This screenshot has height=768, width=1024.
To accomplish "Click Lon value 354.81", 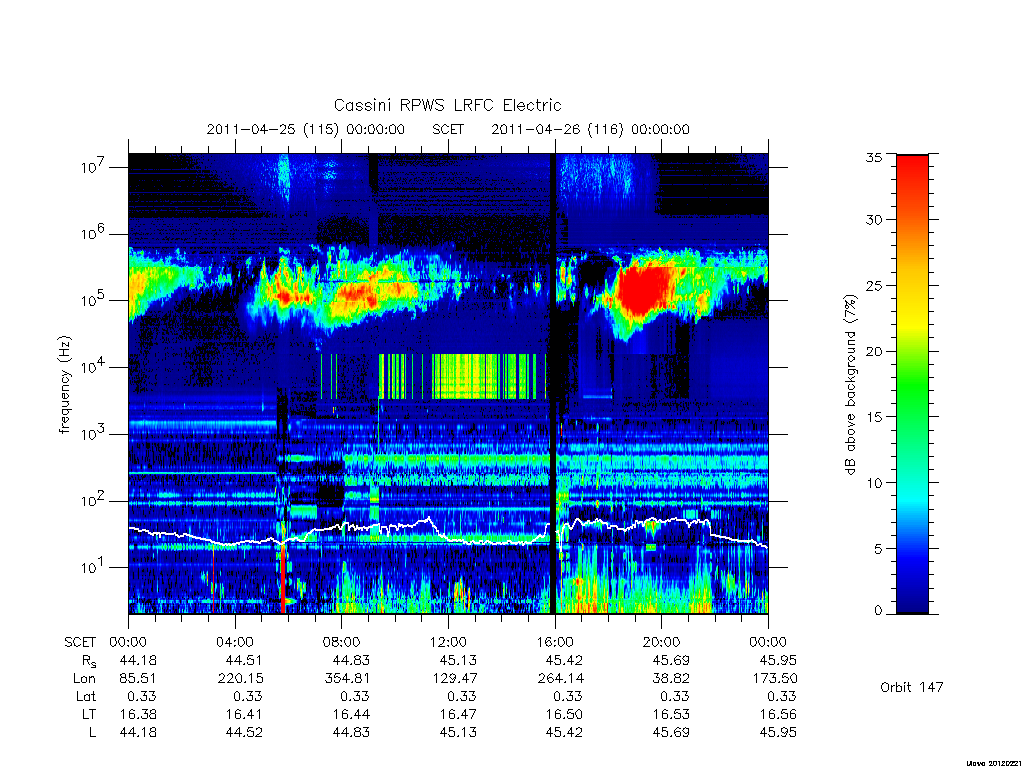I will [347, 679].
